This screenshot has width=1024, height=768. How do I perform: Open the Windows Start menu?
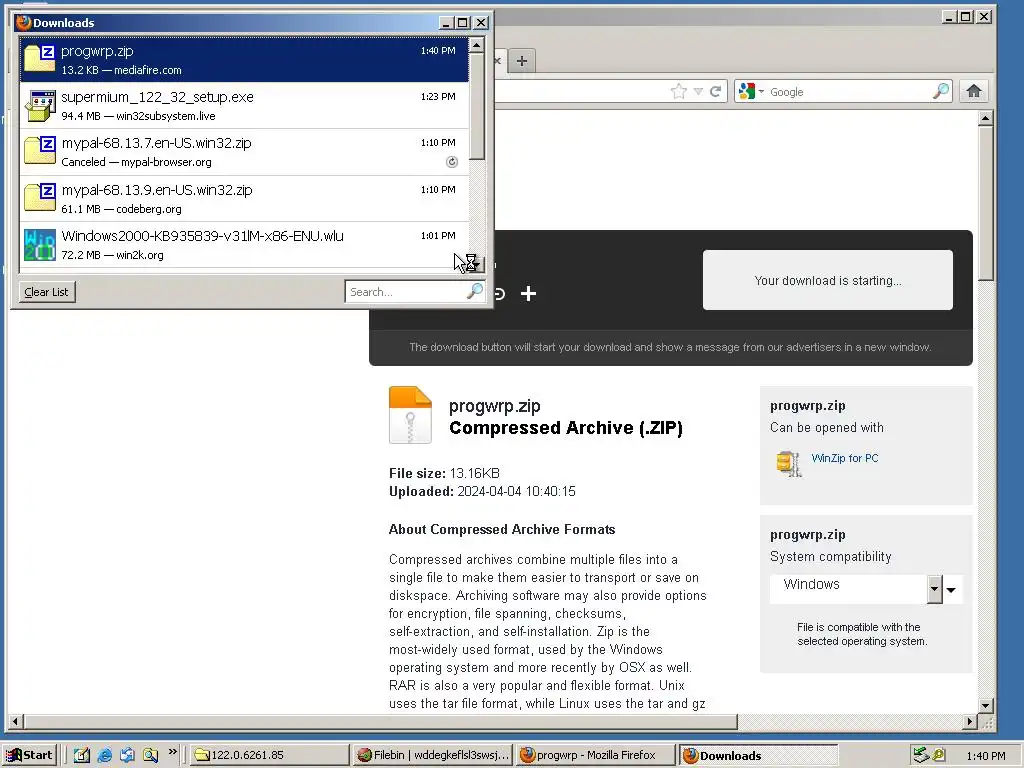point(29,755)
